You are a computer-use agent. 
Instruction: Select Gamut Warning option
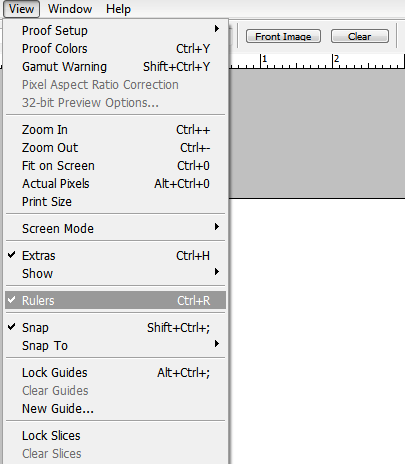click(x=115, y=67)
